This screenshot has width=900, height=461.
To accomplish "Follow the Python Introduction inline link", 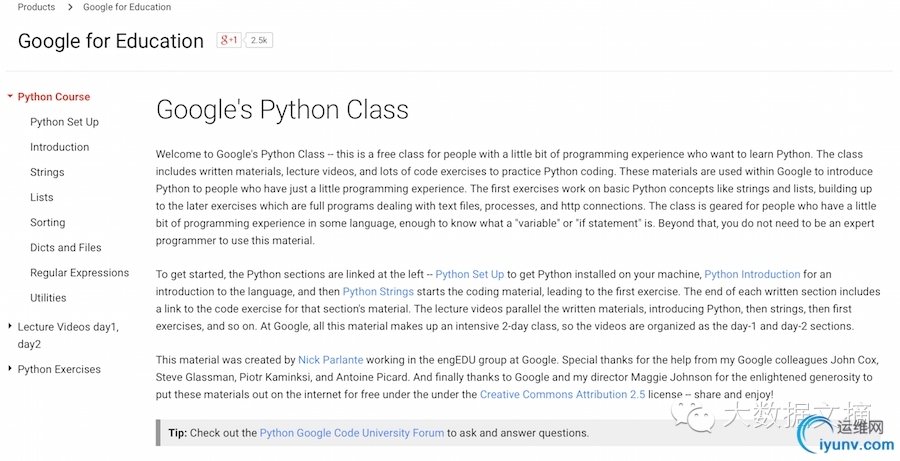I will 752,274.
